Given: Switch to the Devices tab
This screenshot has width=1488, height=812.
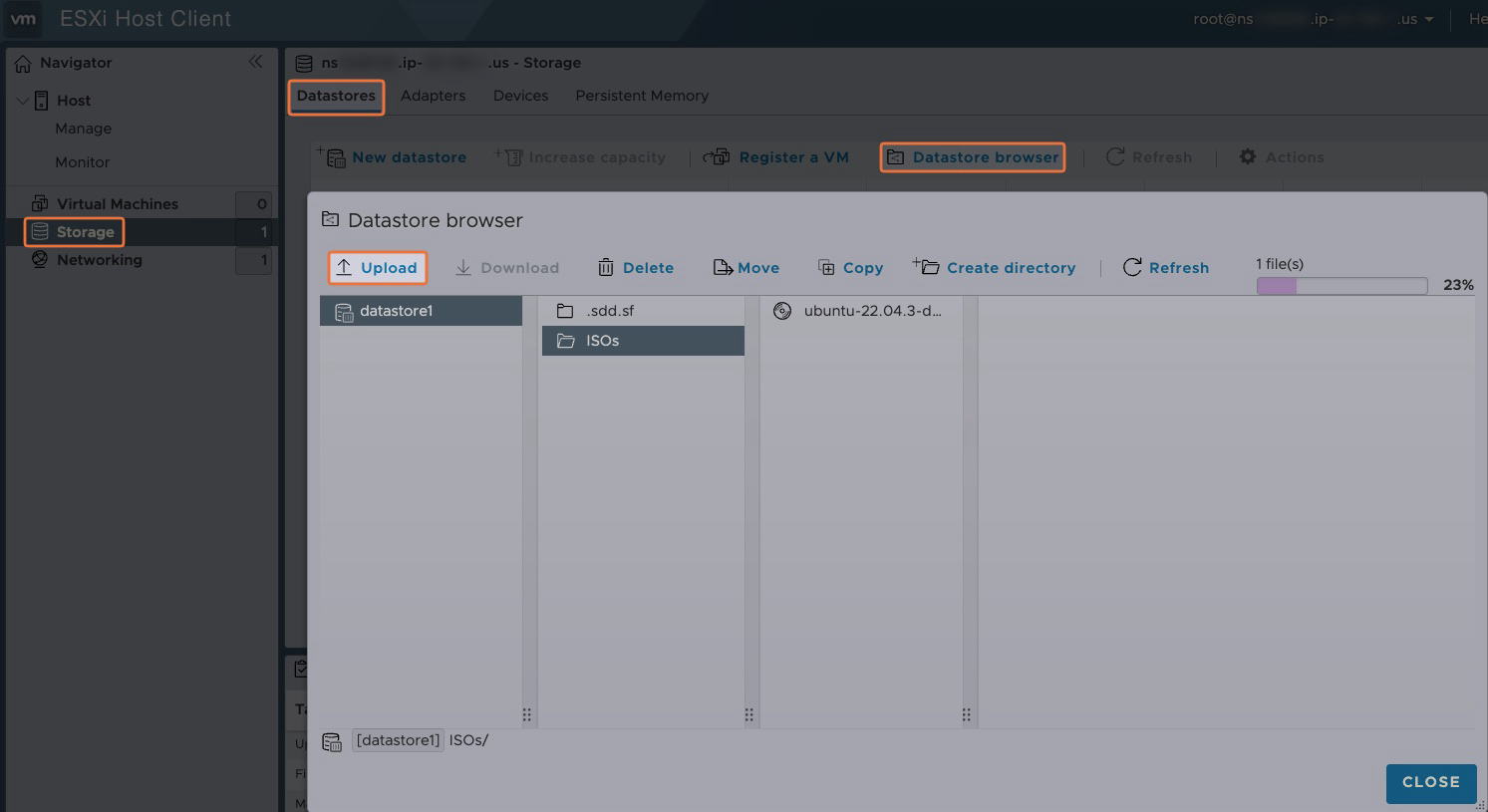Looking at the screenshot, I should (x=520, y=96).
